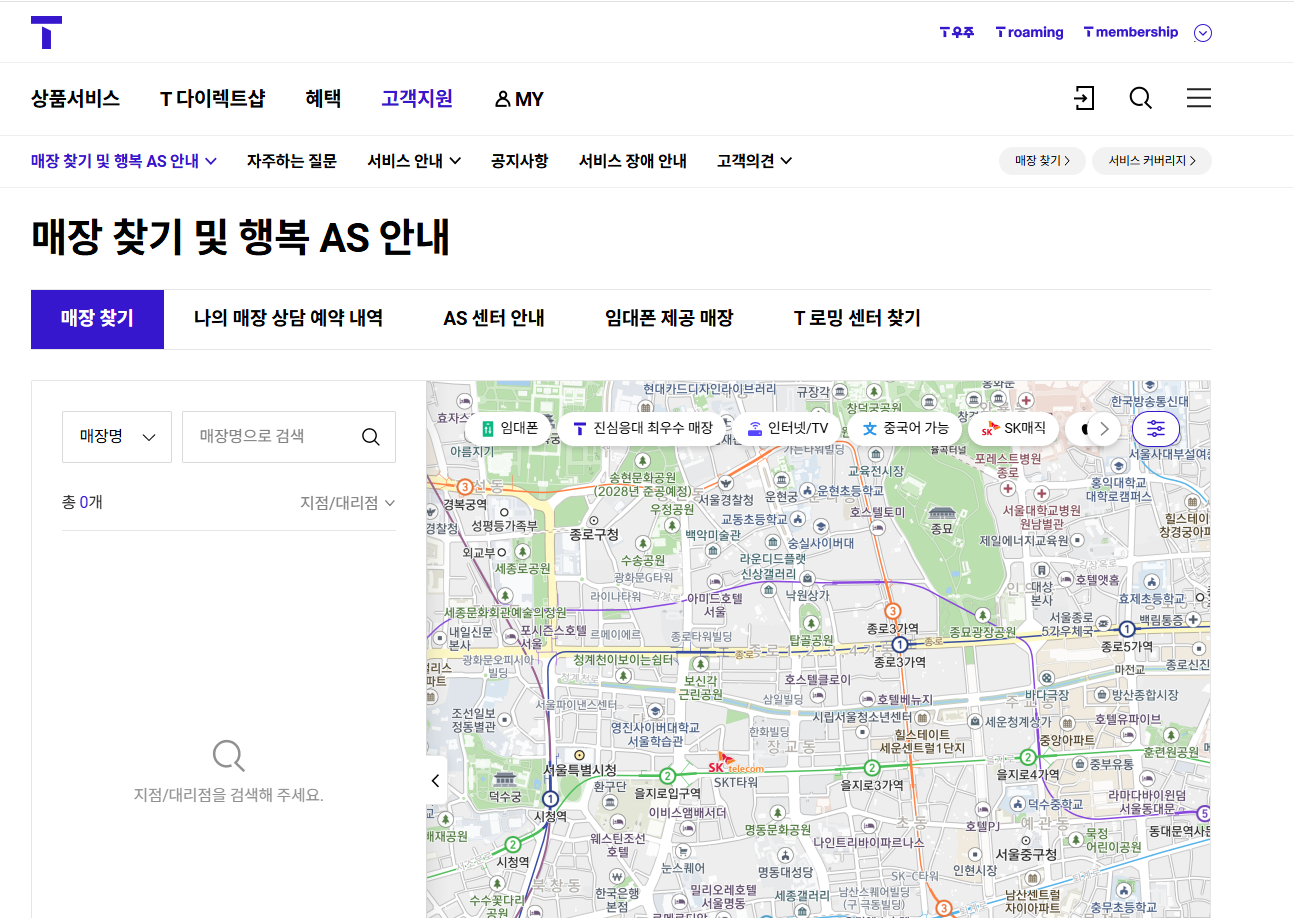Screen dimensions: 1294x918
Task: Select the 매장 찾기 tab
Action: [x=97, y=319]
